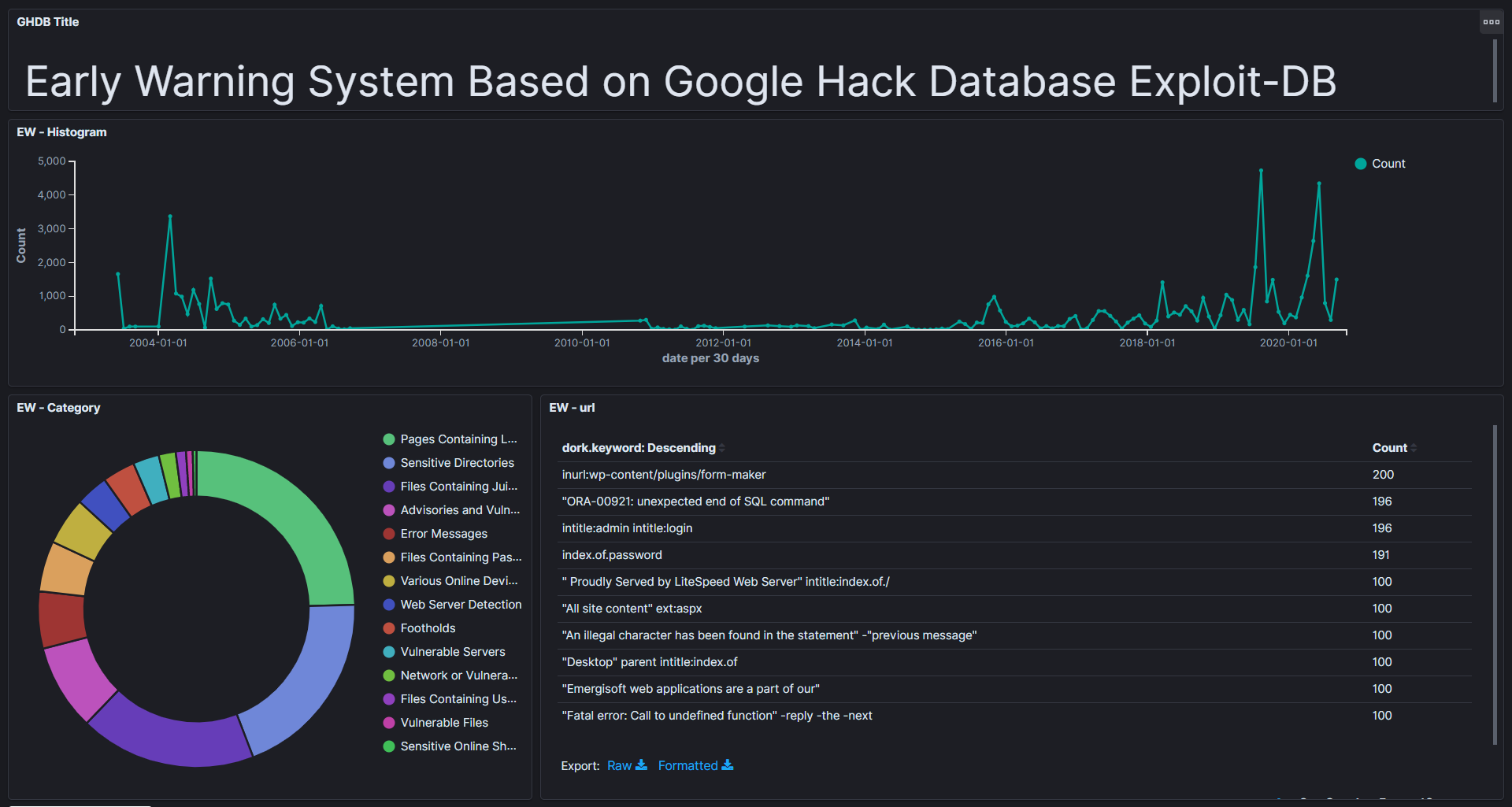Click the count value 191
1512x807 pixels.
point(1380,555)
